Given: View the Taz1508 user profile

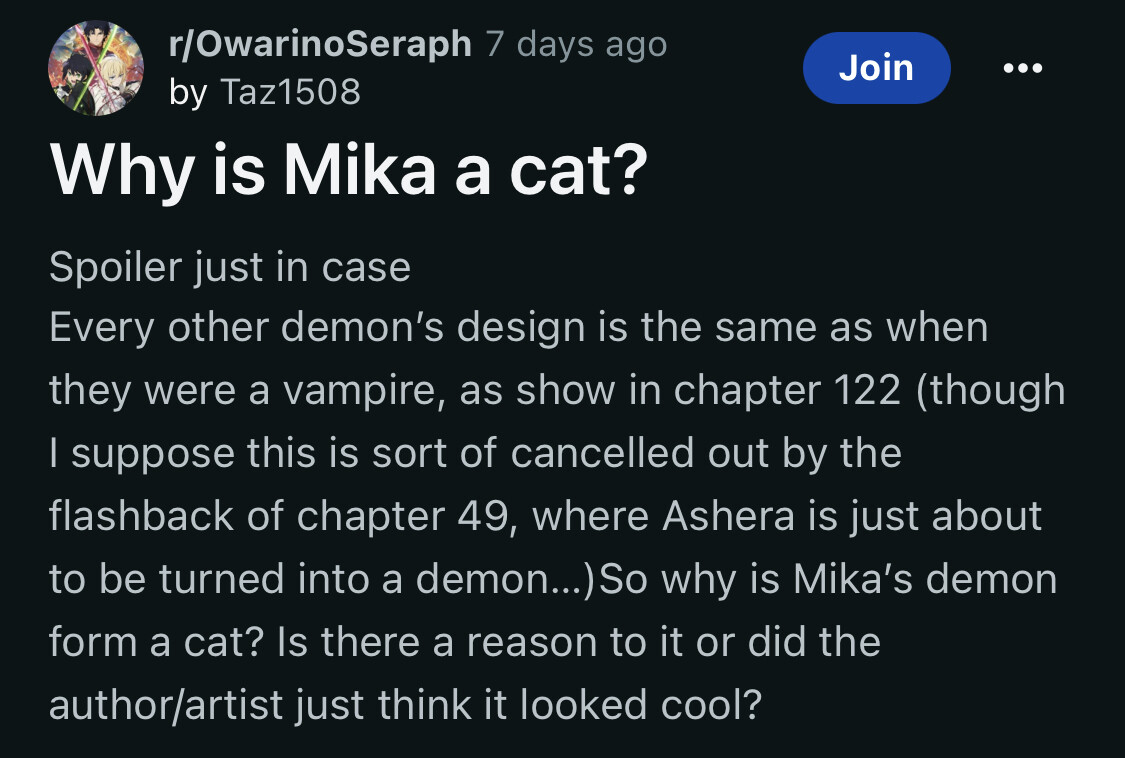Looking at the screenshot, I should tap(291, 93).
